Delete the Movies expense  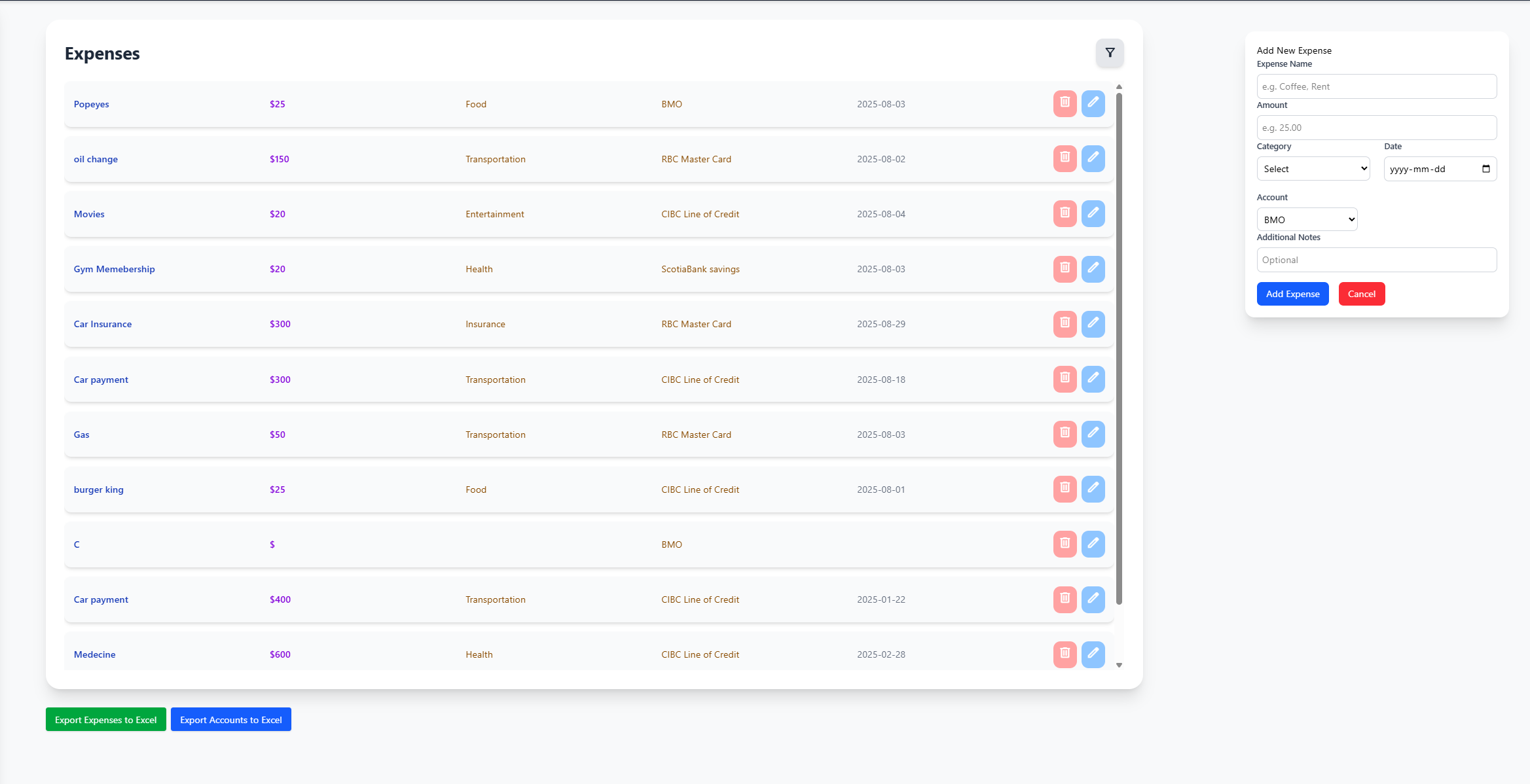coord(1065,213)
